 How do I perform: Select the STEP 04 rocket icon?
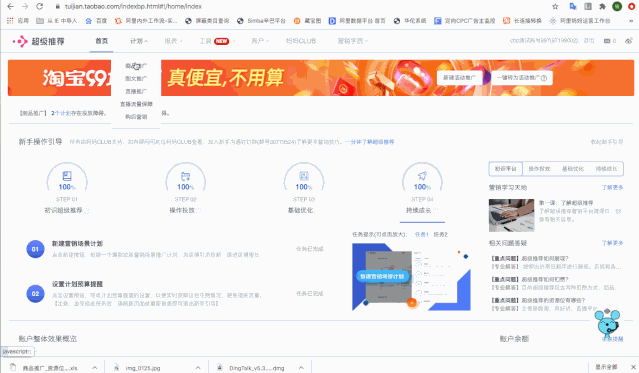click(422, 176)
